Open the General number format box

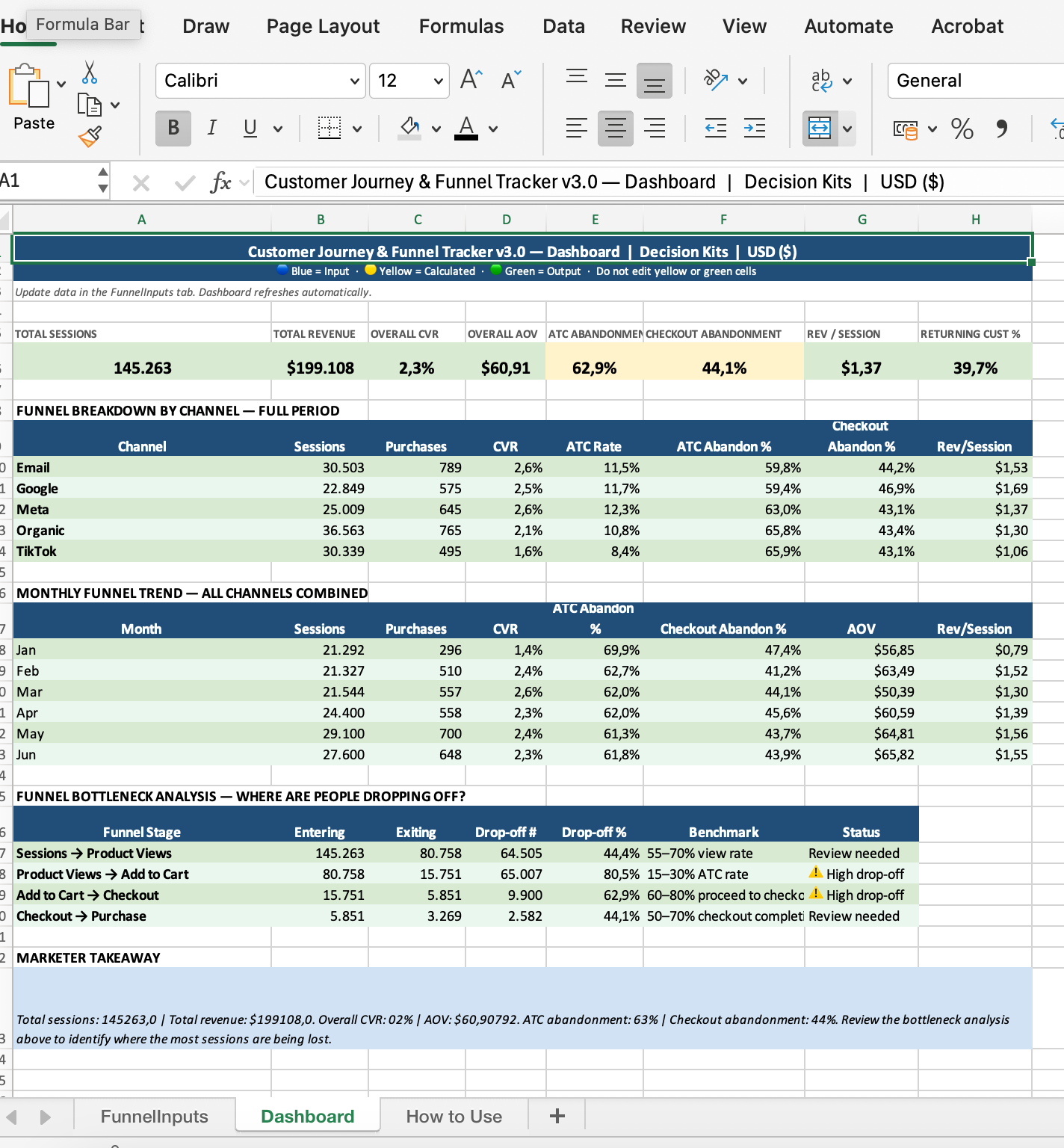(x=976, y=81)
